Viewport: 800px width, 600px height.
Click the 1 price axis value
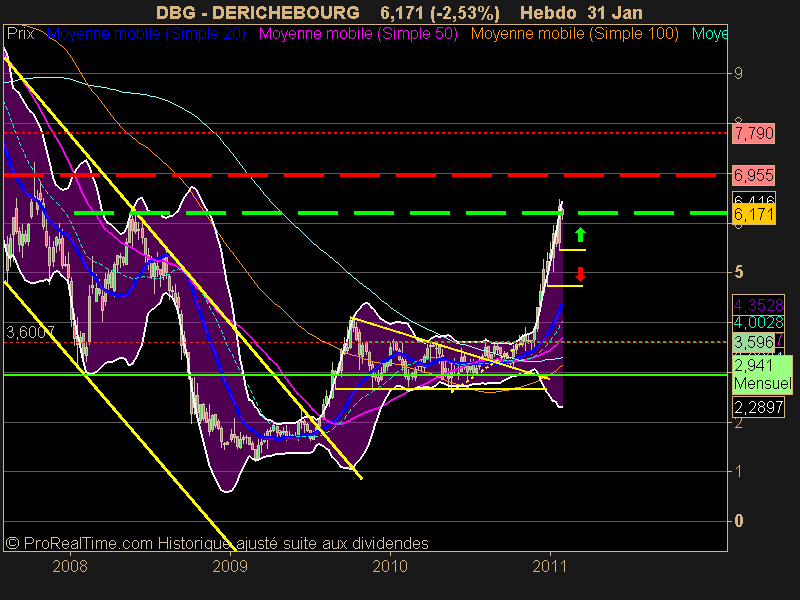point(738,471)
